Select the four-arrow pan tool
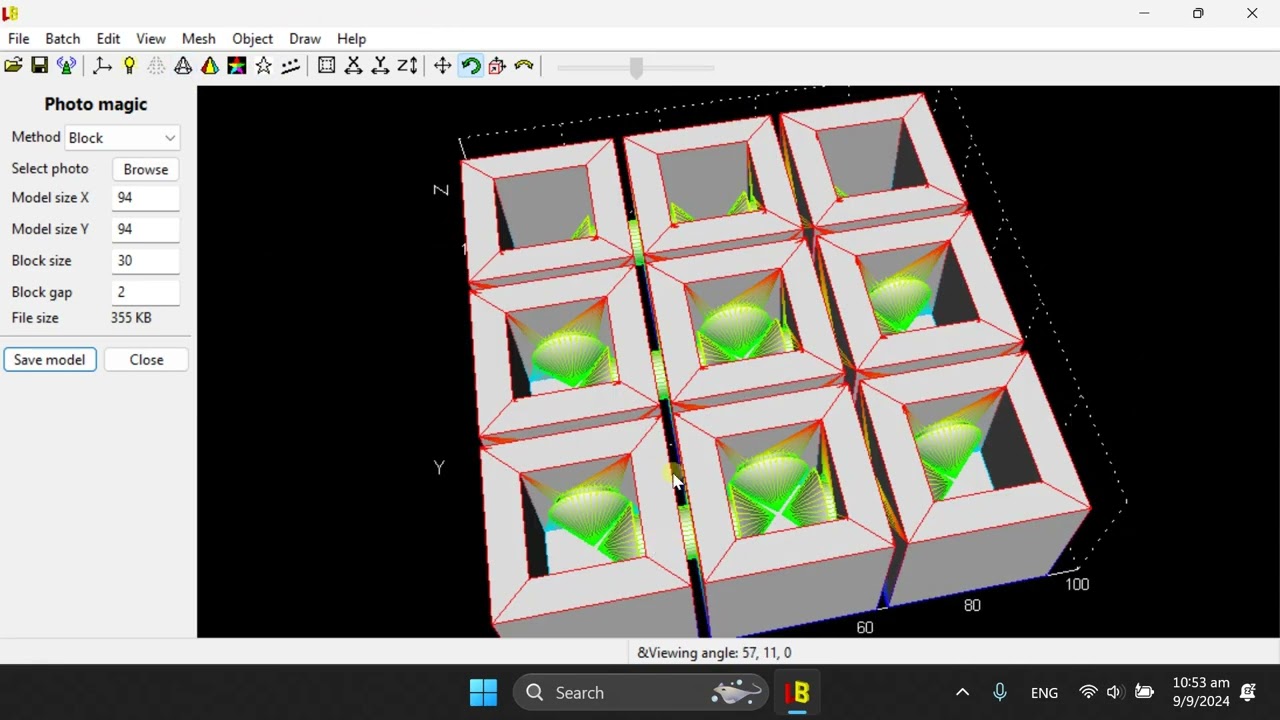Image resolution: width=1280 pixels, height=720 pixels. (x=443, y=66)
